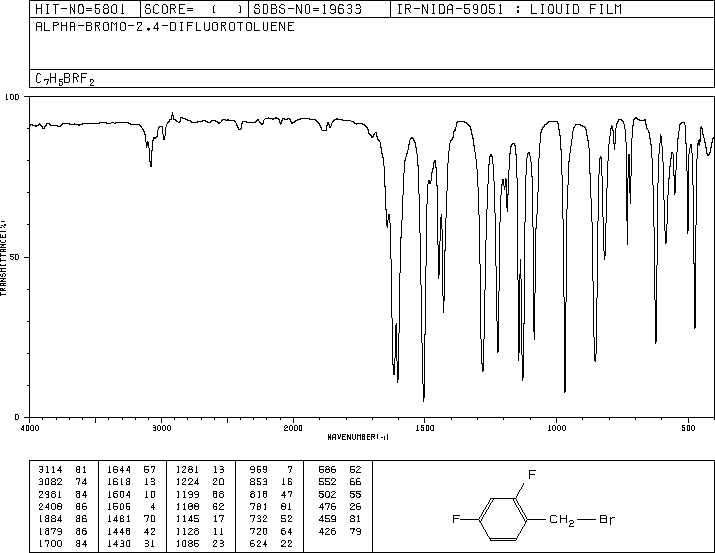Click peak table entry 853
The width and height of the screenshot is (715, 553).
pos(259,482)
